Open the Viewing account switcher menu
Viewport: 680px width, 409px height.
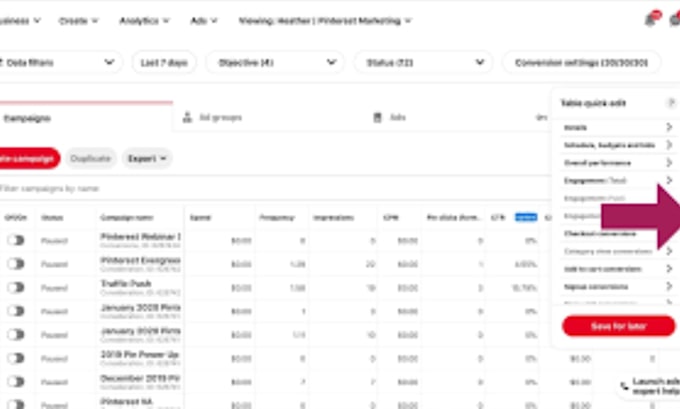(x=325, y=20)
